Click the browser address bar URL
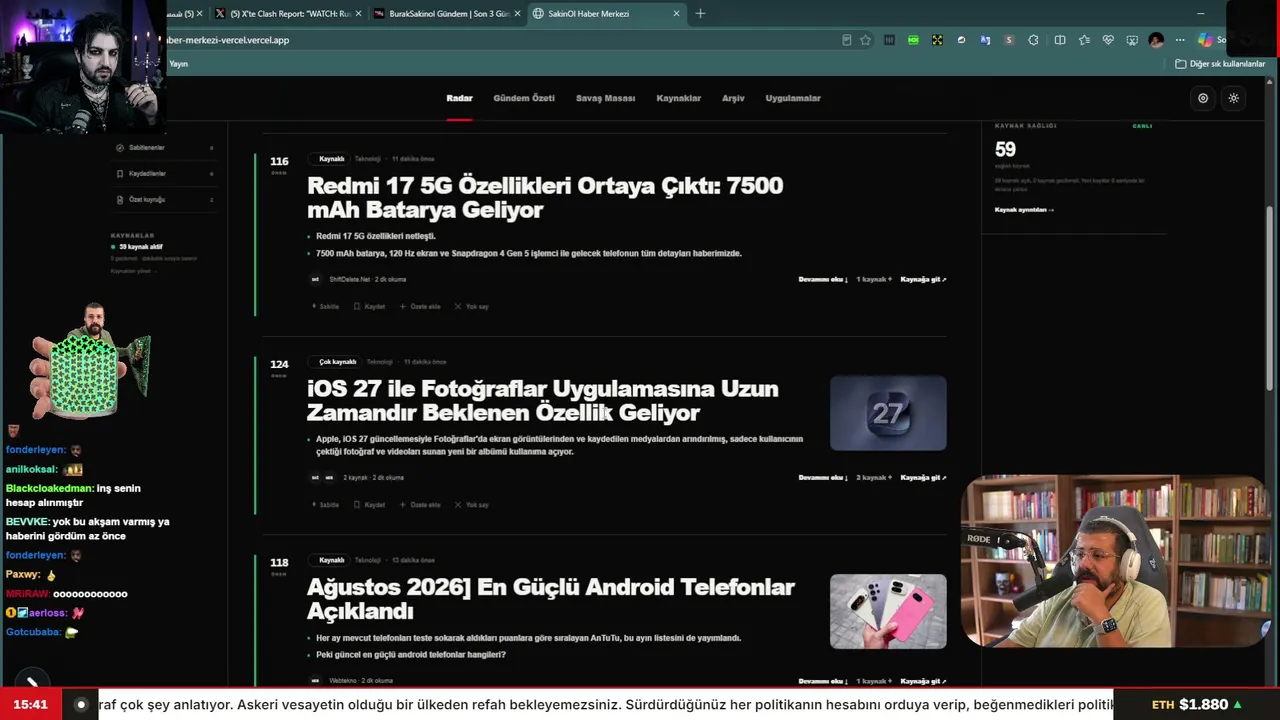Image resolution: width=1280 pixels, height=720 pixels. coord(228,40)
